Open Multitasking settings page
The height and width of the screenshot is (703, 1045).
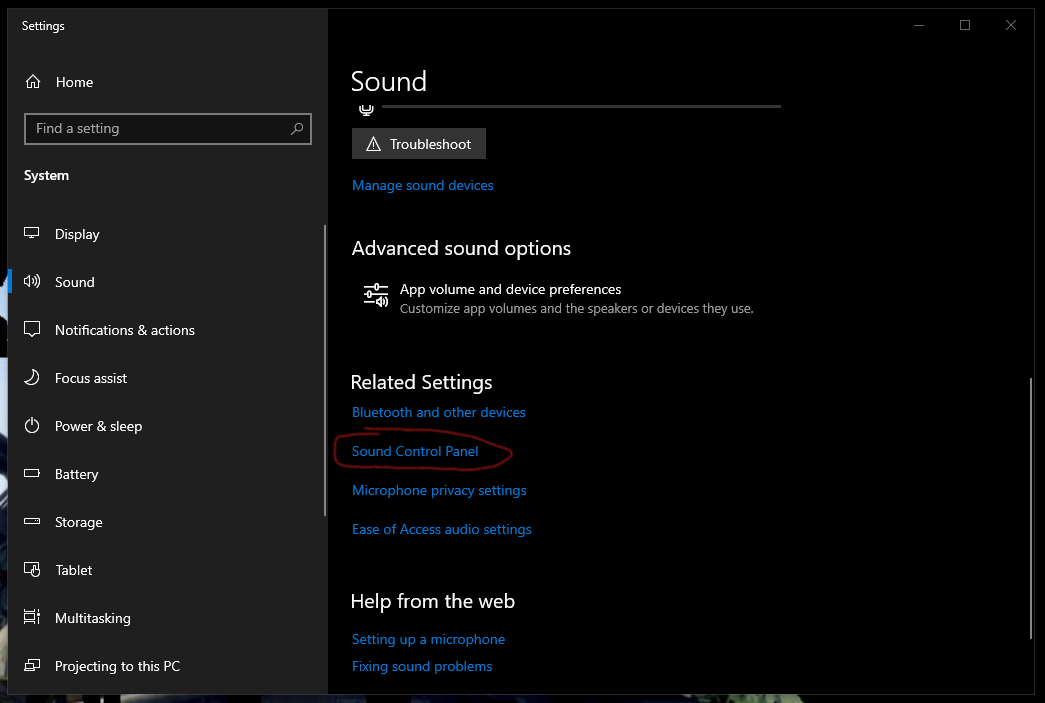pyautogui.click(x=92, y=618)
